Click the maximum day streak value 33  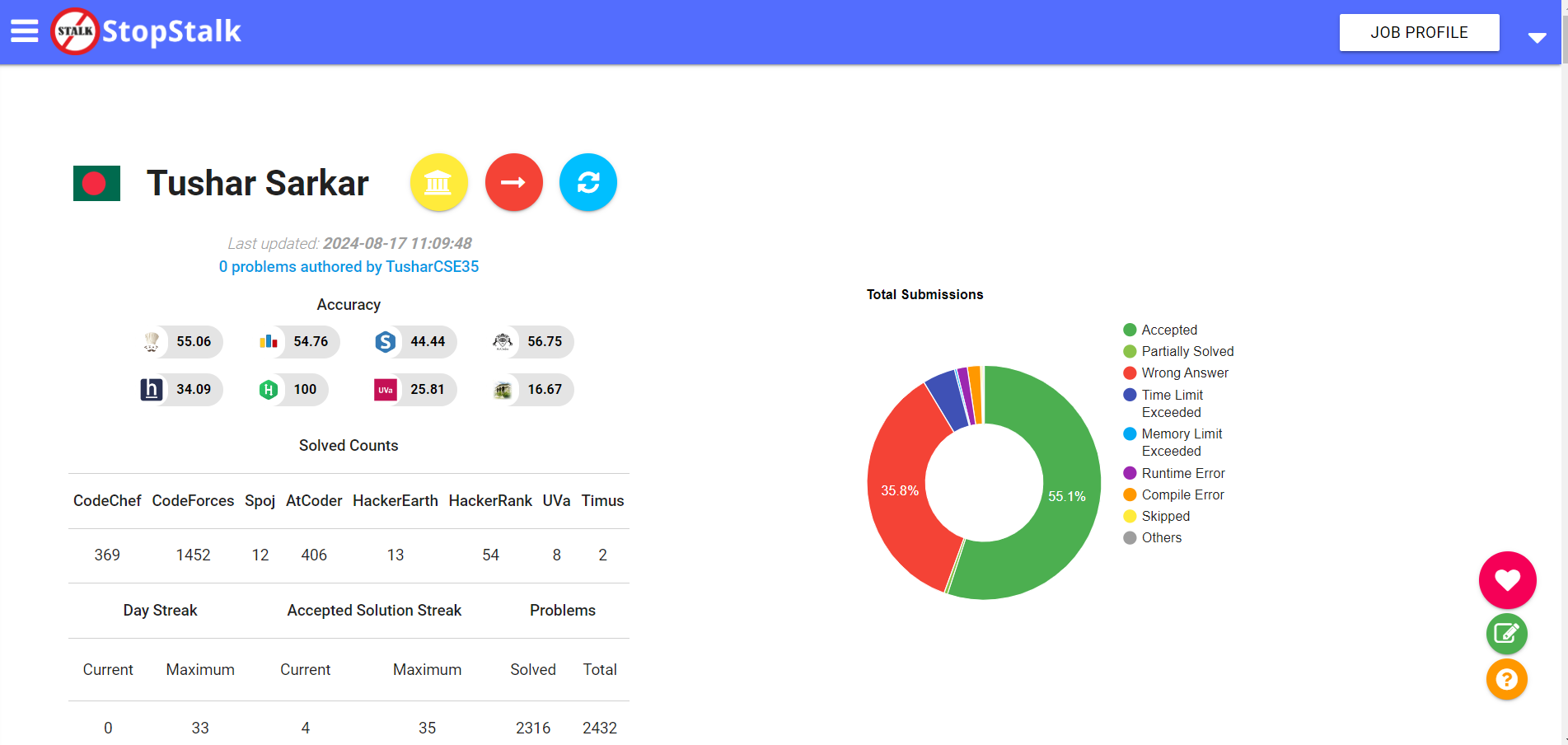tap(200, 729)
